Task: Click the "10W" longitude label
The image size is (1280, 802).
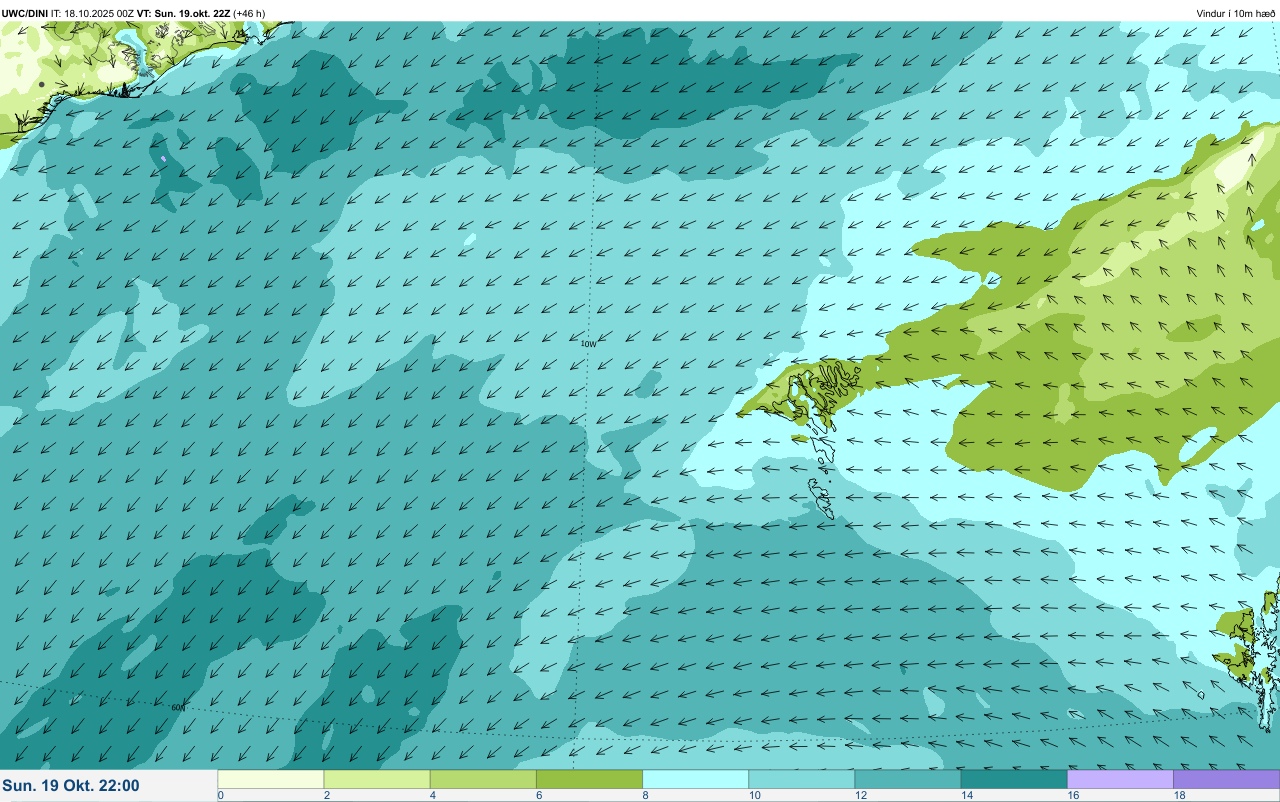Action: (x=589, y=343)
